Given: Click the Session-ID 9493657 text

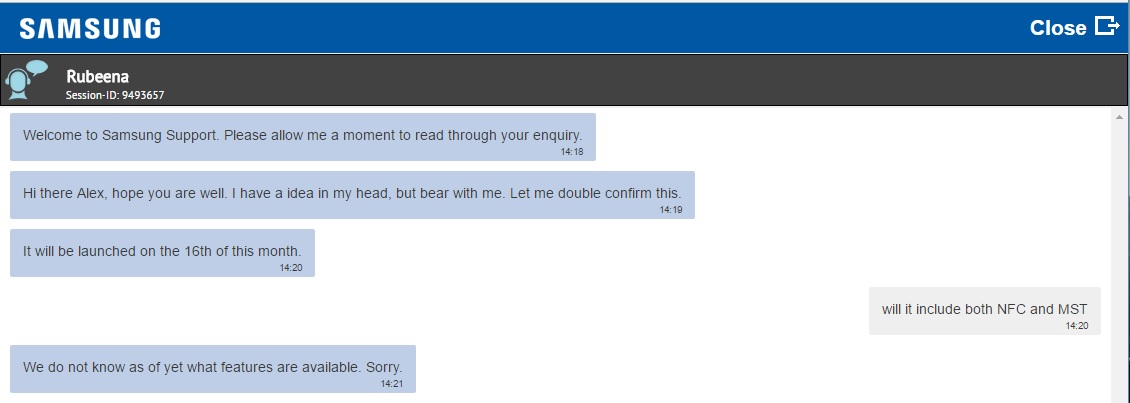Looking at the screenshot, I should coord(115,96).
